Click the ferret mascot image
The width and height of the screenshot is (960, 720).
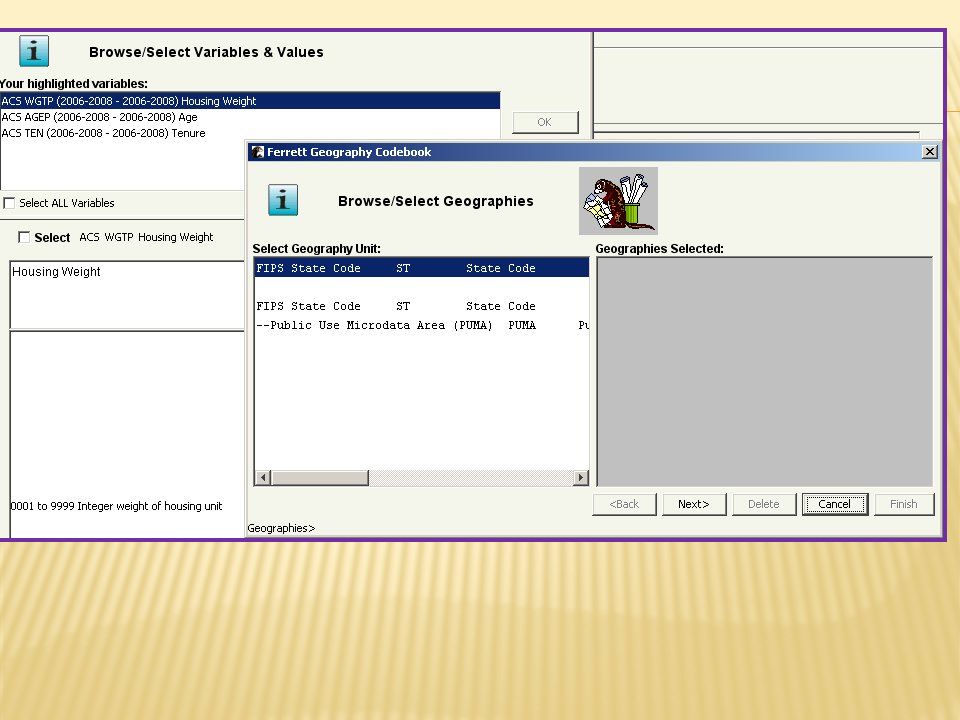tap(618, 201)
